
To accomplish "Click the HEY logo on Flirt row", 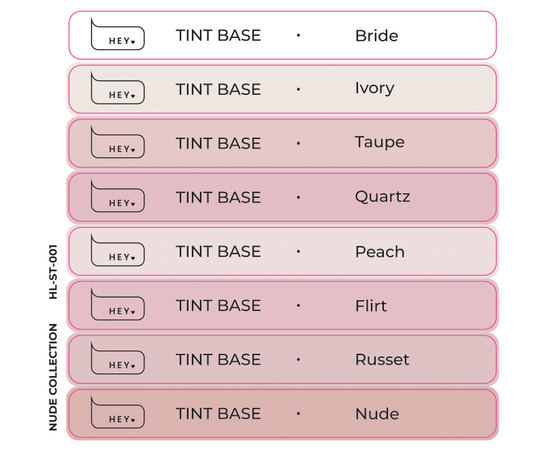I will point(118,304).
